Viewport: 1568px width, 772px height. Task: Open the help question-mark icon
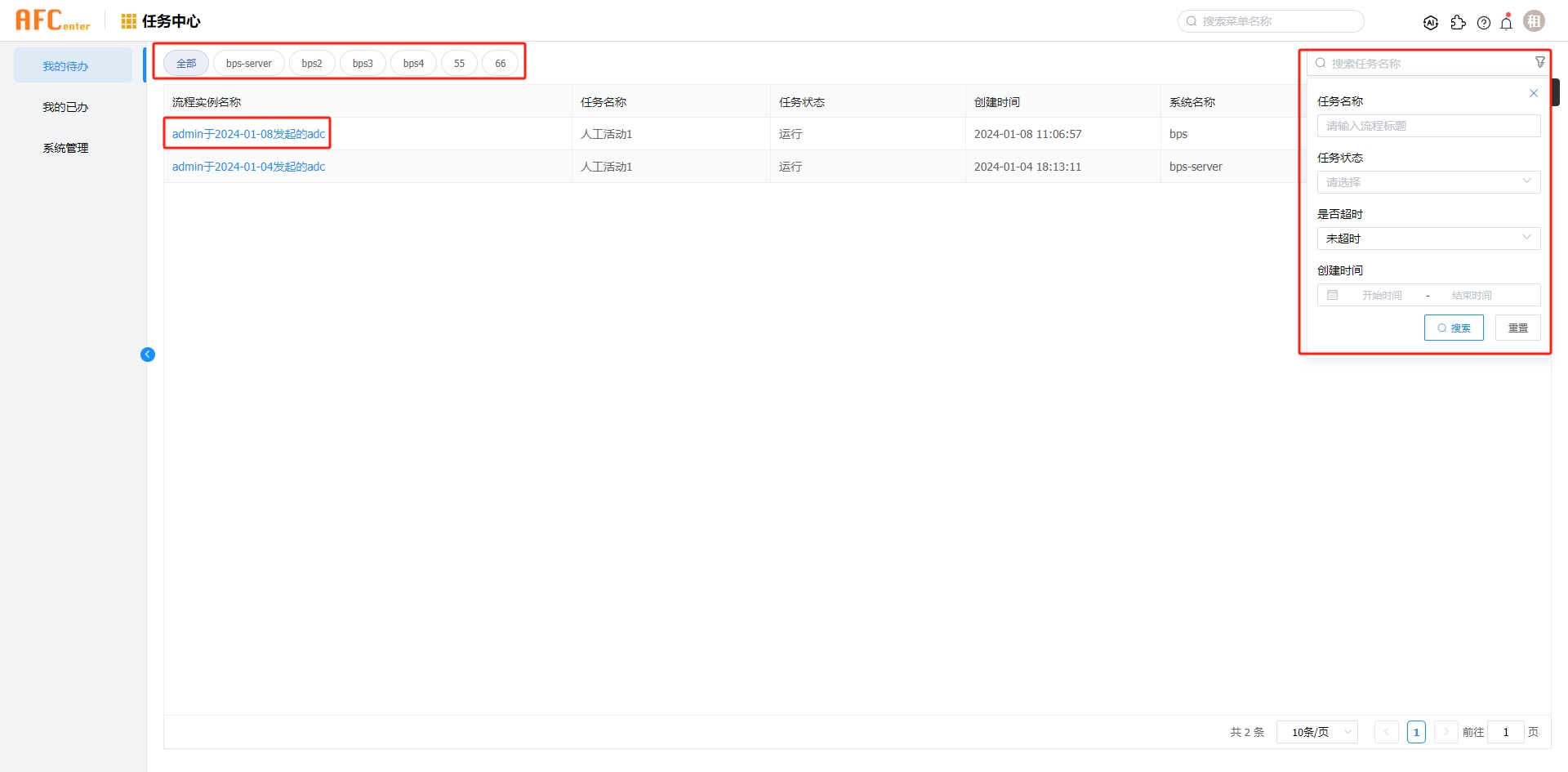1485,23
